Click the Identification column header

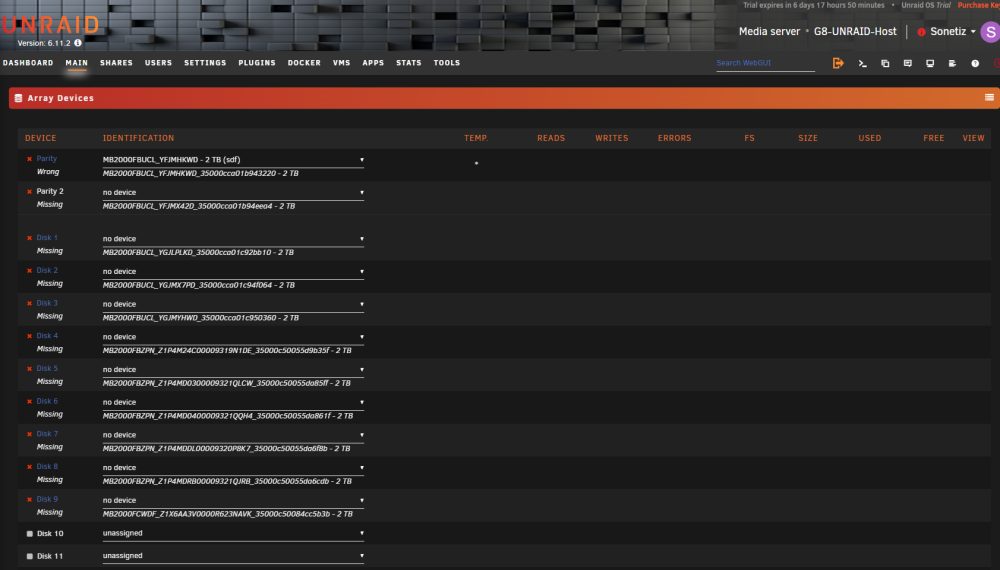(x=138, y=138)
